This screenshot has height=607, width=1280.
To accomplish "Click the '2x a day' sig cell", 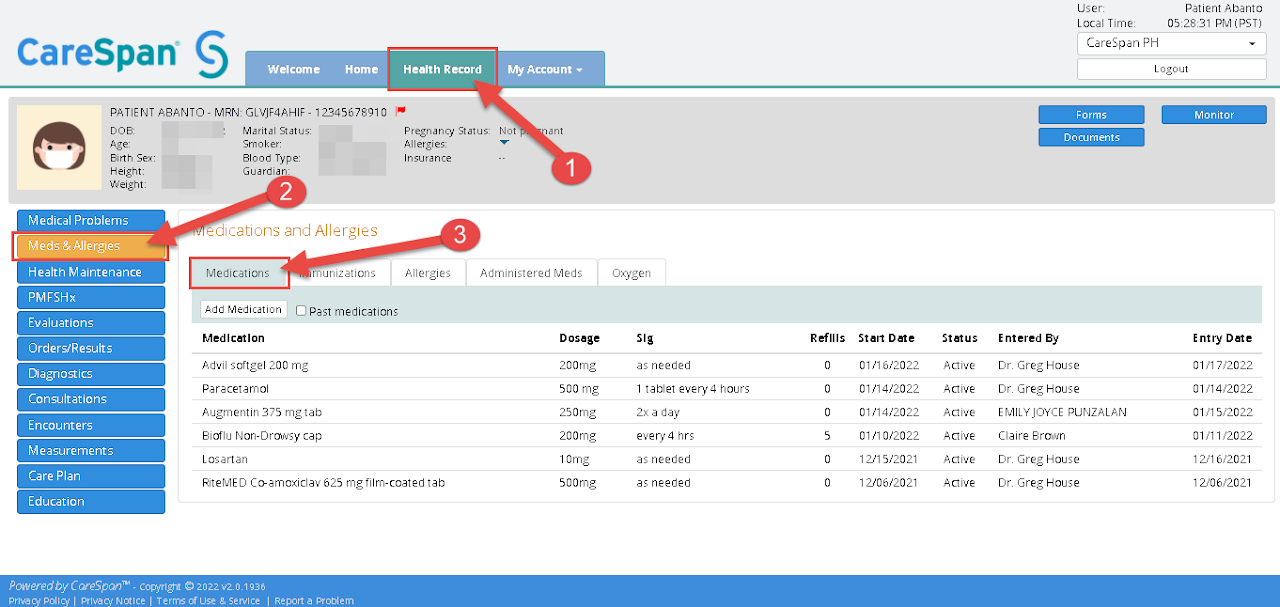I will 658,412.
